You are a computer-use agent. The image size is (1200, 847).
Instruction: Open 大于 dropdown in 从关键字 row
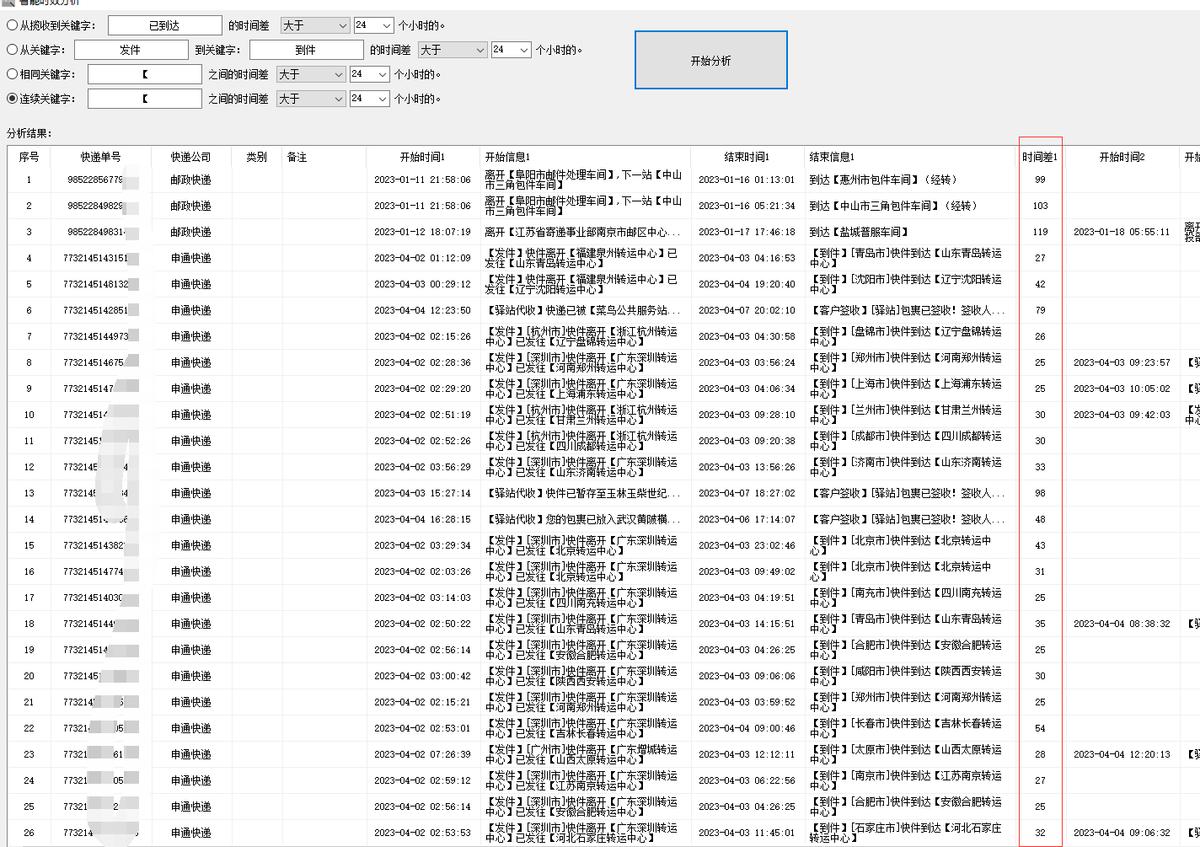click(x=452, y=49)
